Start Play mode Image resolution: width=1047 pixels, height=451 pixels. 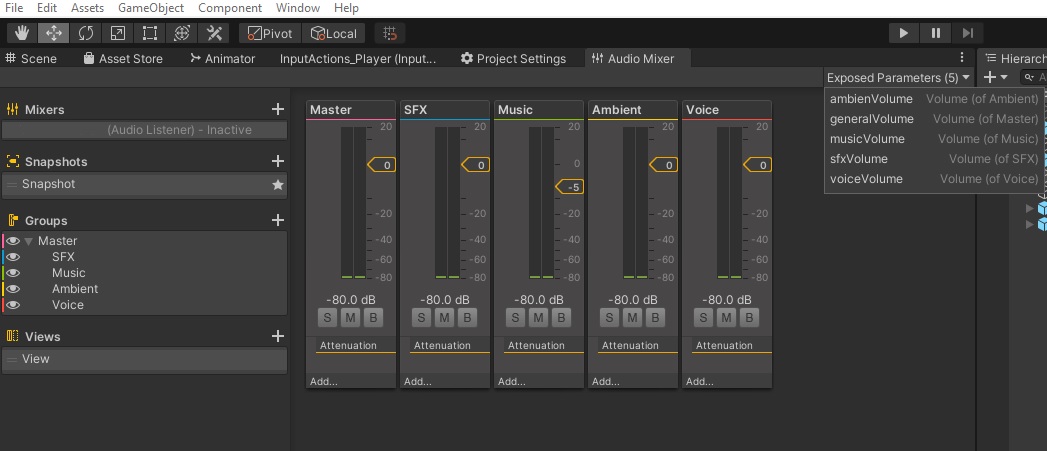coord(904,33)
